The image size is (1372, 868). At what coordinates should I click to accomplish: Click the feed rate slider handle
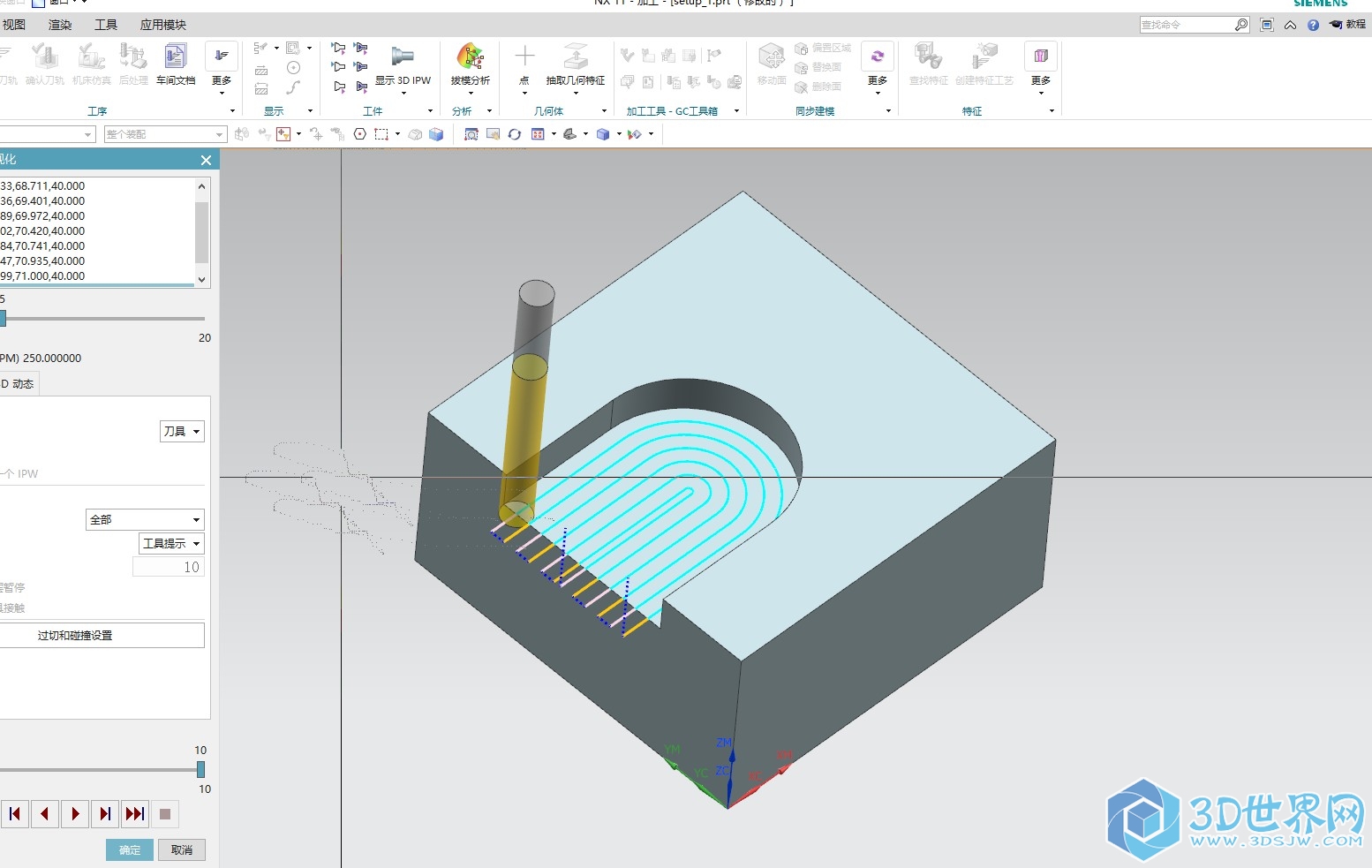point(3,319)
